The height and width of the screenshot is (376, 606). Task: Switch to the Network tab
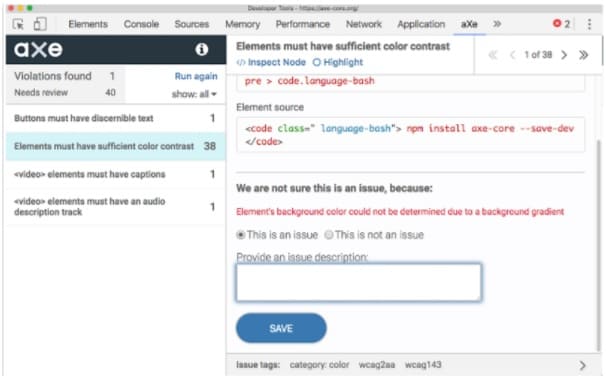(364, 24)
